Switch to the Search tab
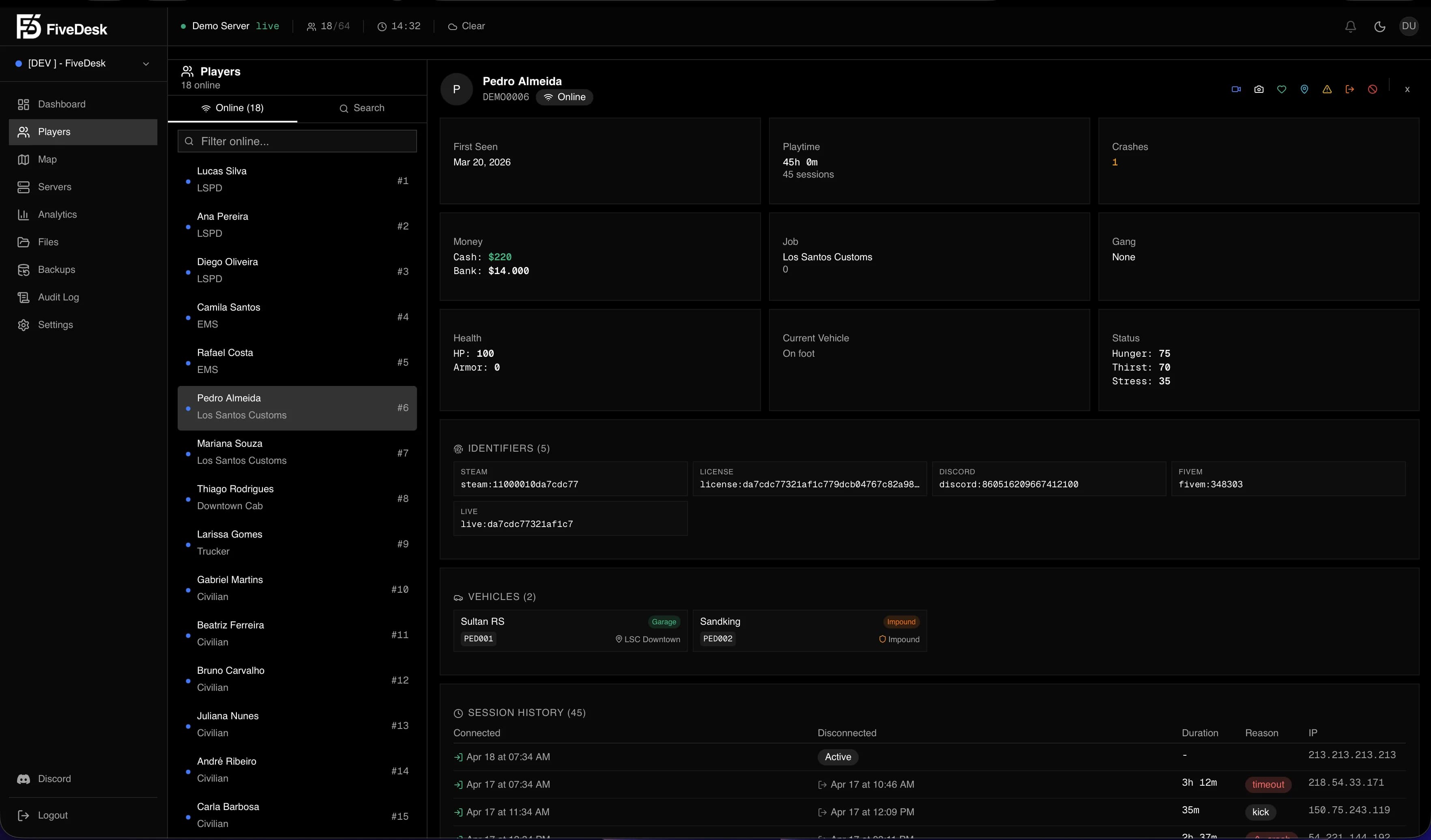Screen dimensions: 1431x840 362,108
